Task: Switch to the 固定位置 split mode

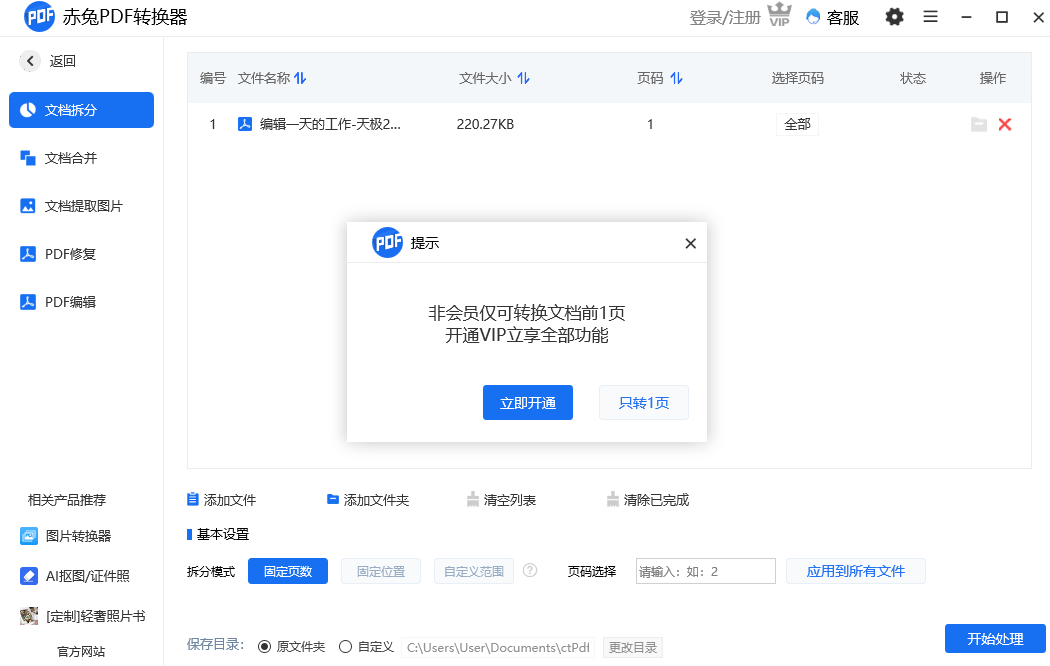Action: click(380, 570)
